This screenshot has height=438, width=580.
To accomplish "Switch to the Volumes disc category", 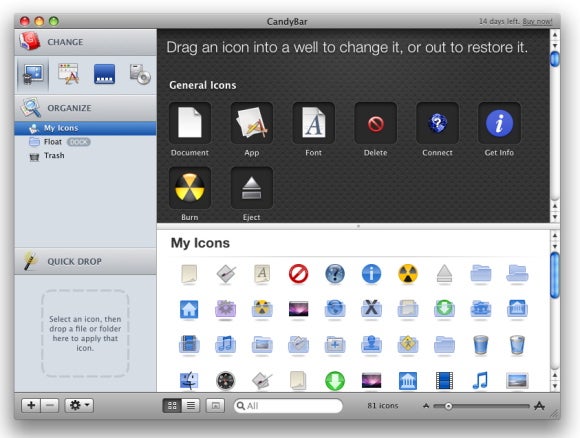I will click(140, 74).
